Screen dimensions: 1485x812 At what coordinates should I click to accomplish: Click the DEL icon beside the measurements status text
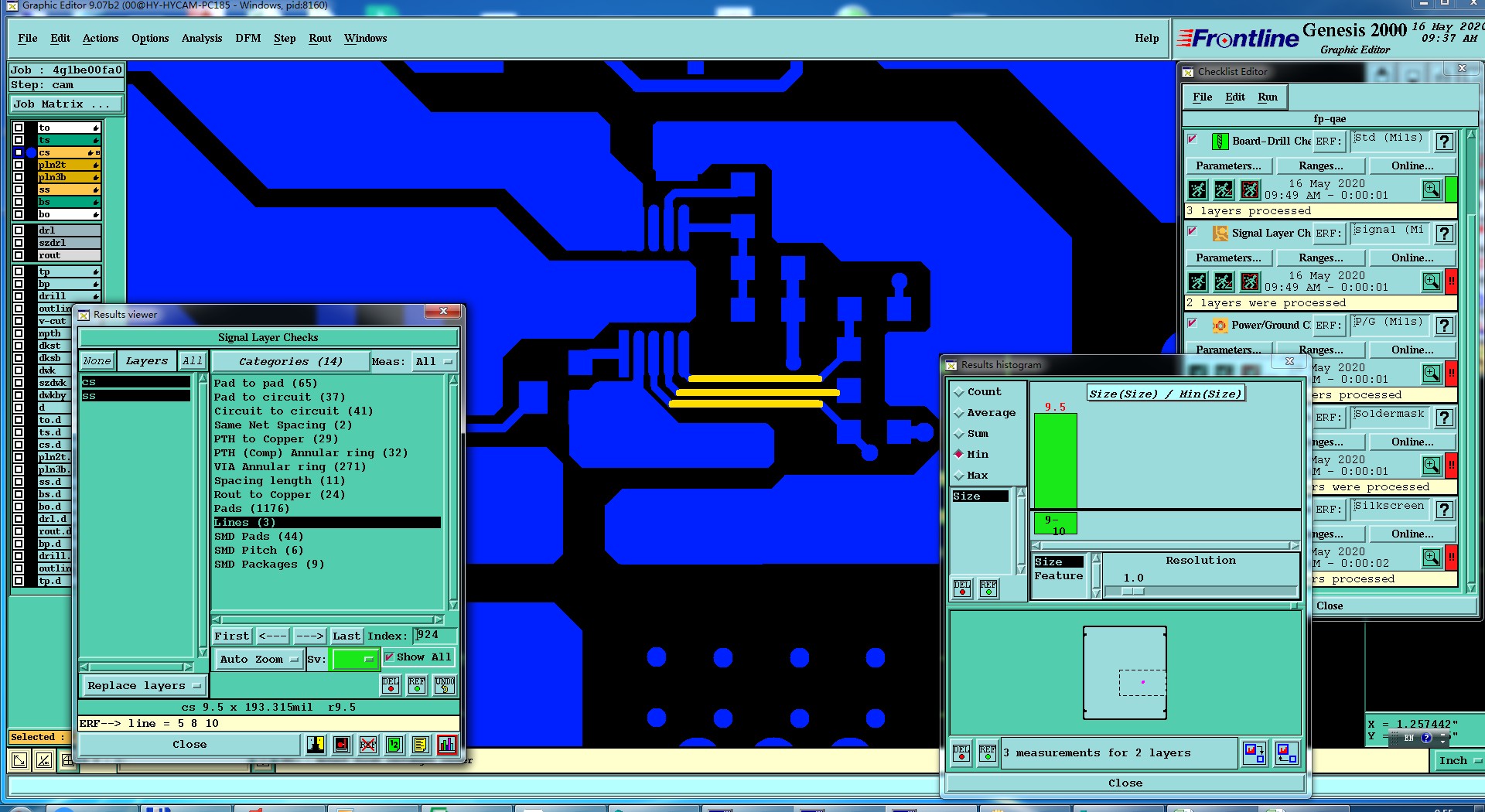point(961,752)
